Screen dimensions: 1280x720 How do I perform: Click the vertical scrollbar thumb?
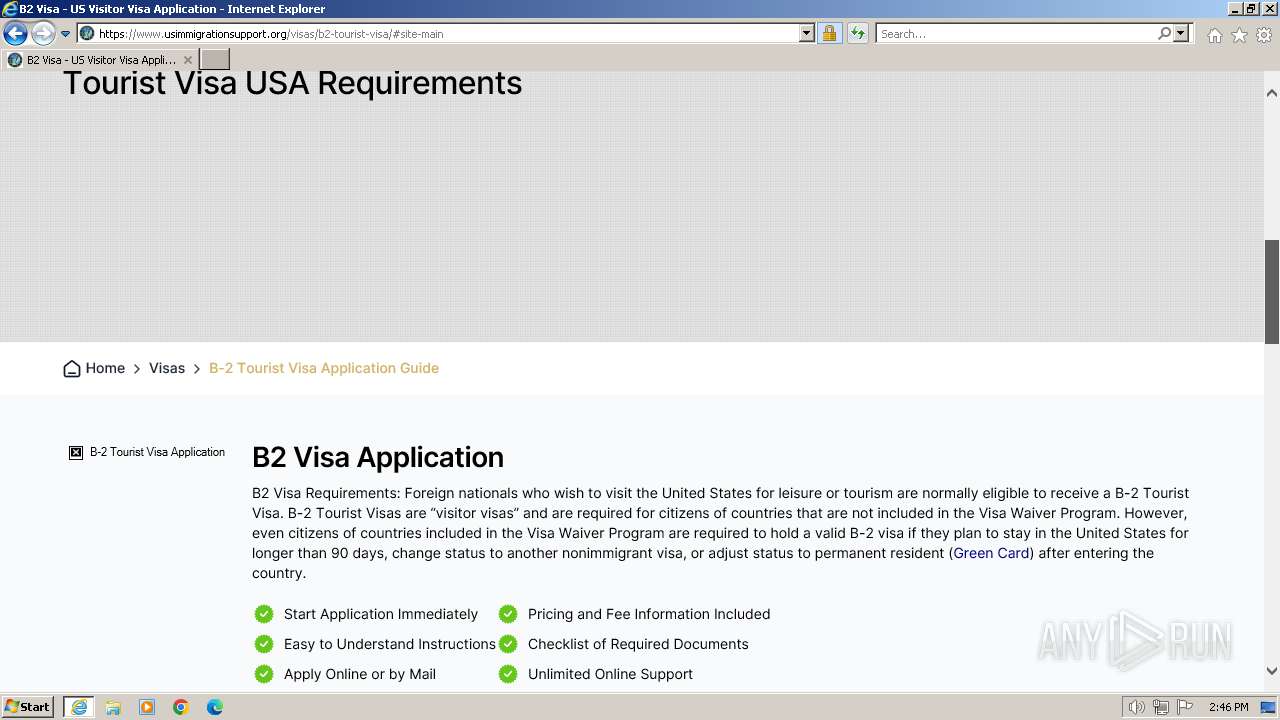coord(1272,292)
